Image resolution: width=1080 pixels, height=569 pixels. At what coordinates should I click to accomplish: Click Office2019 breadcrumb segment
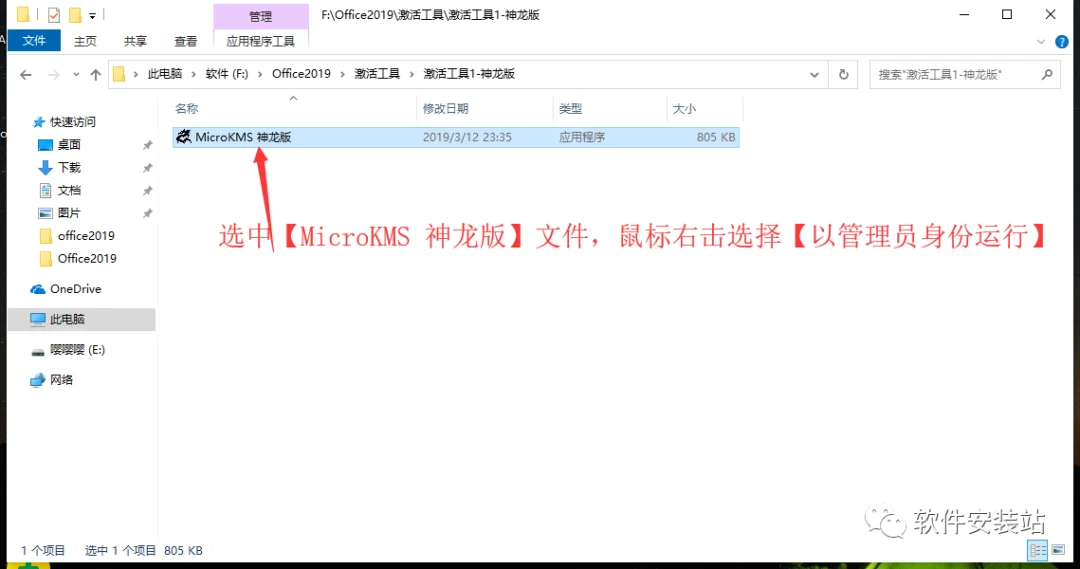pyautogui.click(x=301, y=74)
